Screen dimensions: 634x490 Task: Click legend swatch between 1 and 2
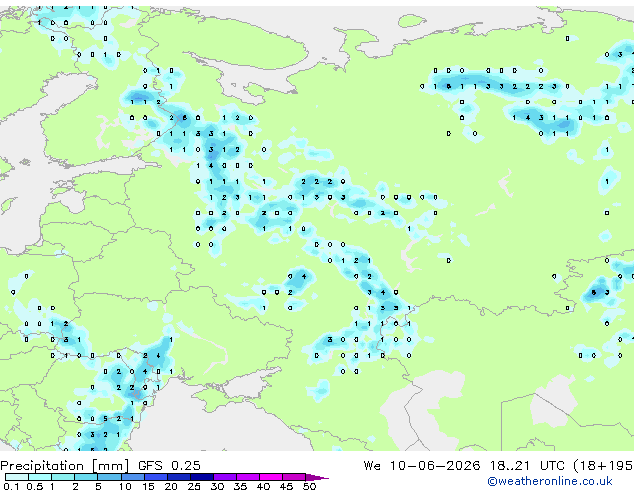[x=63, y=477]
